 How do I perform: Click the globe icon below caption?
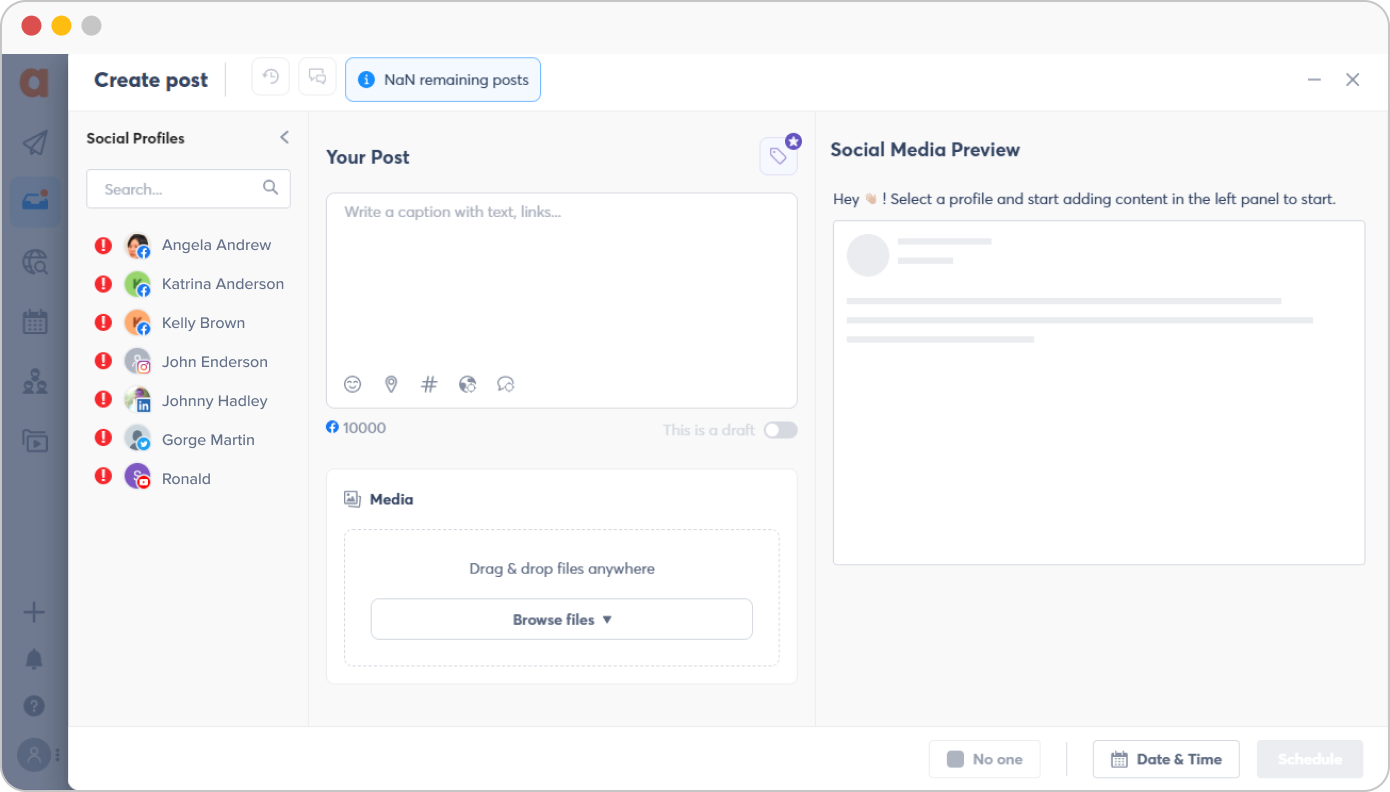pyautogui.click(x=467, y=384)
